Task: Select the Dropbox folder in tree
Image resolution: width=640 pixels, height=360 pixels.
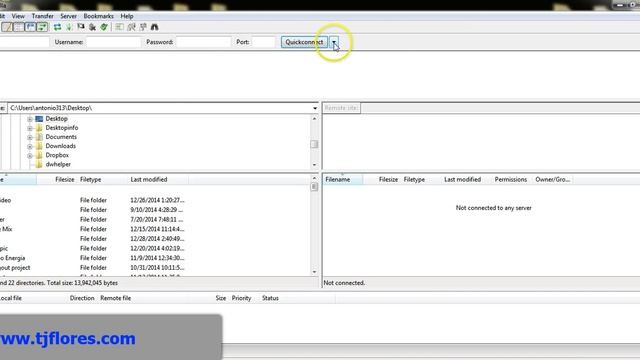Action: pos(57,156)
